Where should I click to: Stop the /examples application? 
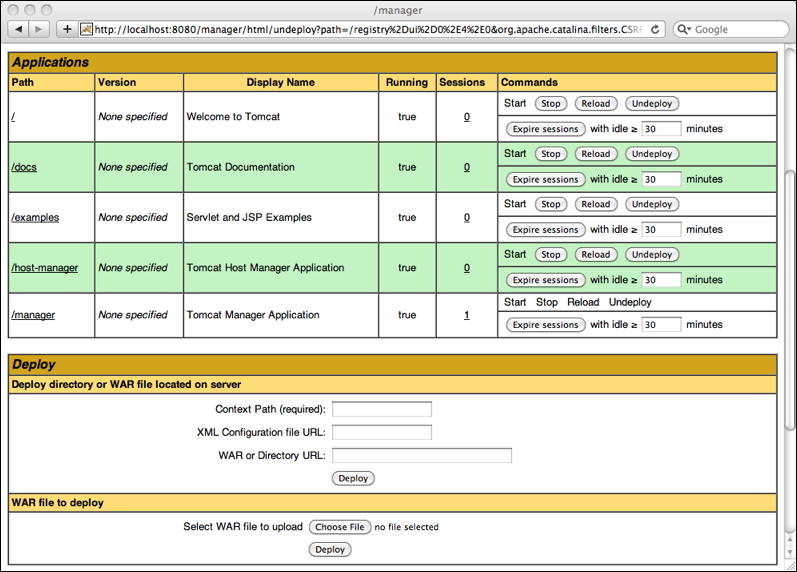[550, 204]
